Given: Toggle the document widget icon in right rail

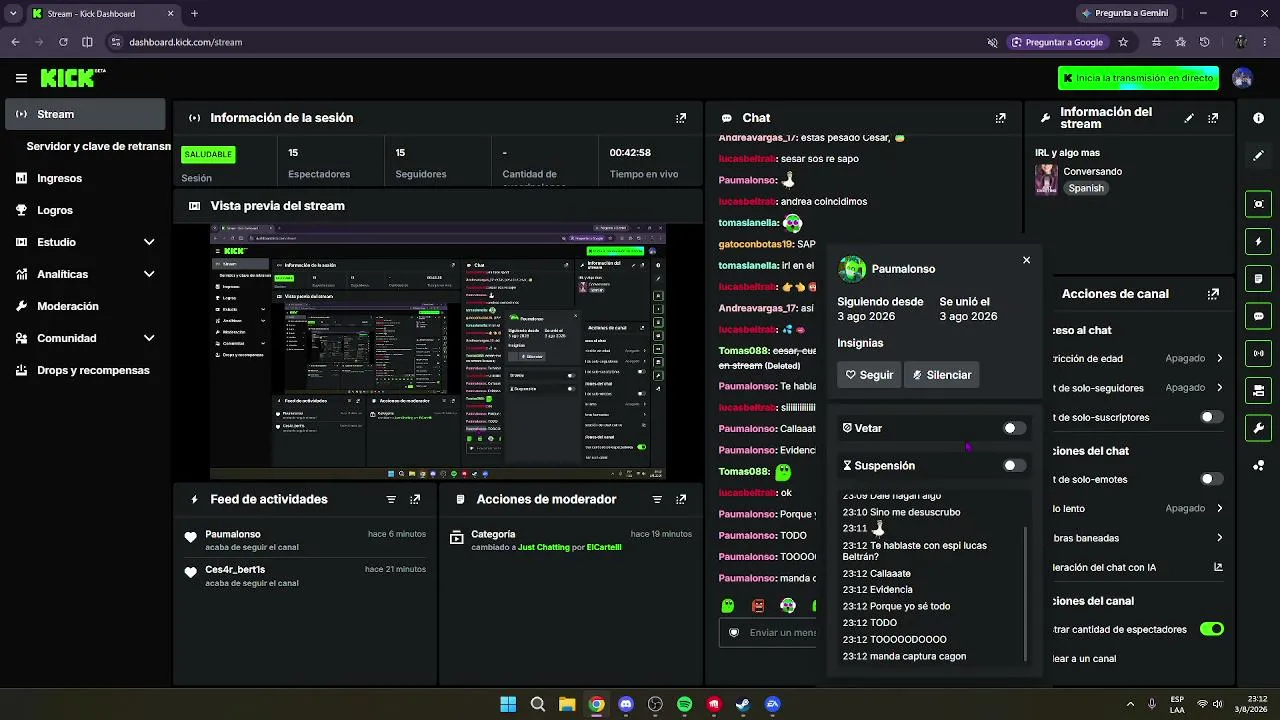Looking at the screenshot, I should (x=1258, y=278).
